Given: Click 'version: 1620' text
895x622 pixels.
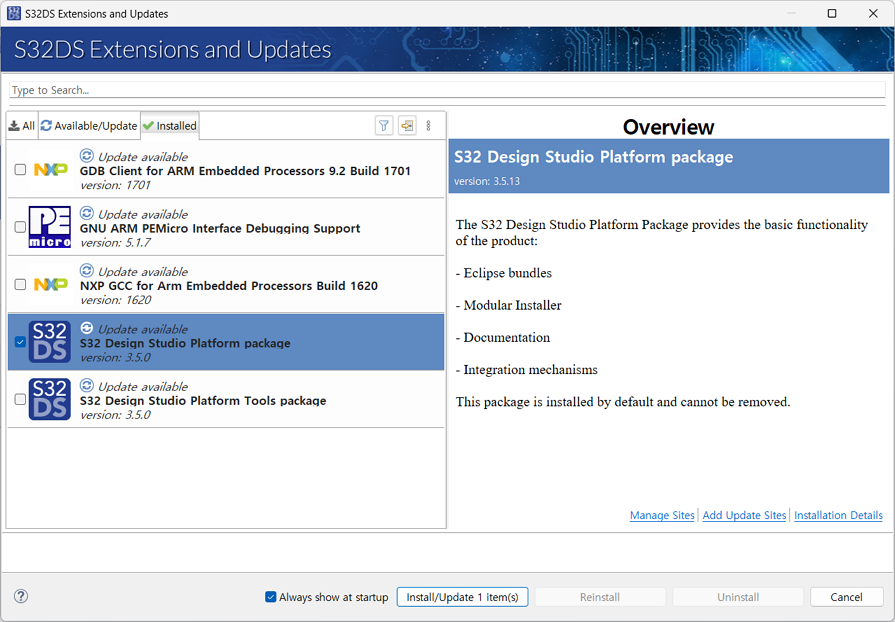Looking at the screenshot, I should 115,300.
